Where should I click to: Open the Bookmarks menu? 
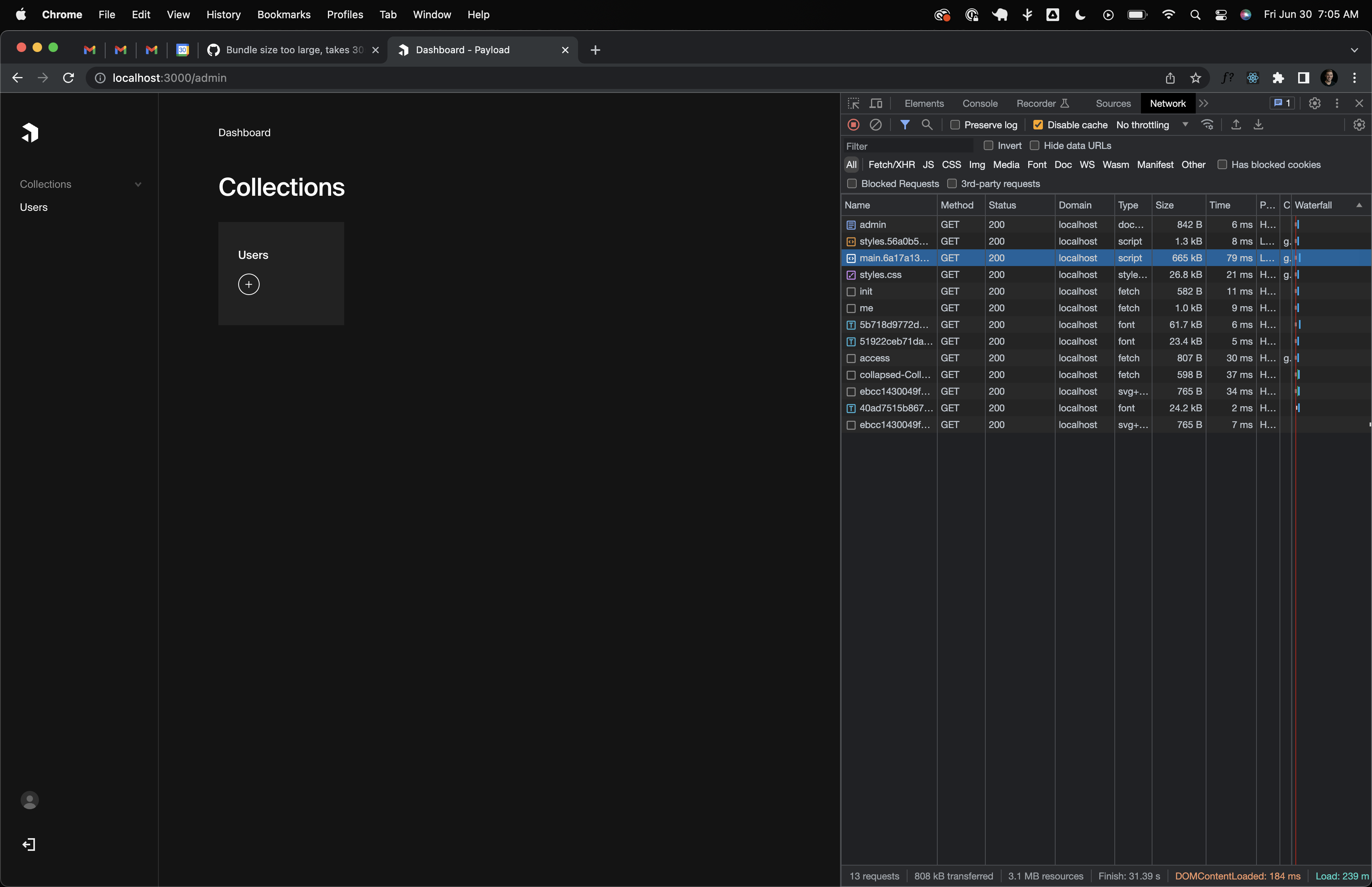coord(284,14)
